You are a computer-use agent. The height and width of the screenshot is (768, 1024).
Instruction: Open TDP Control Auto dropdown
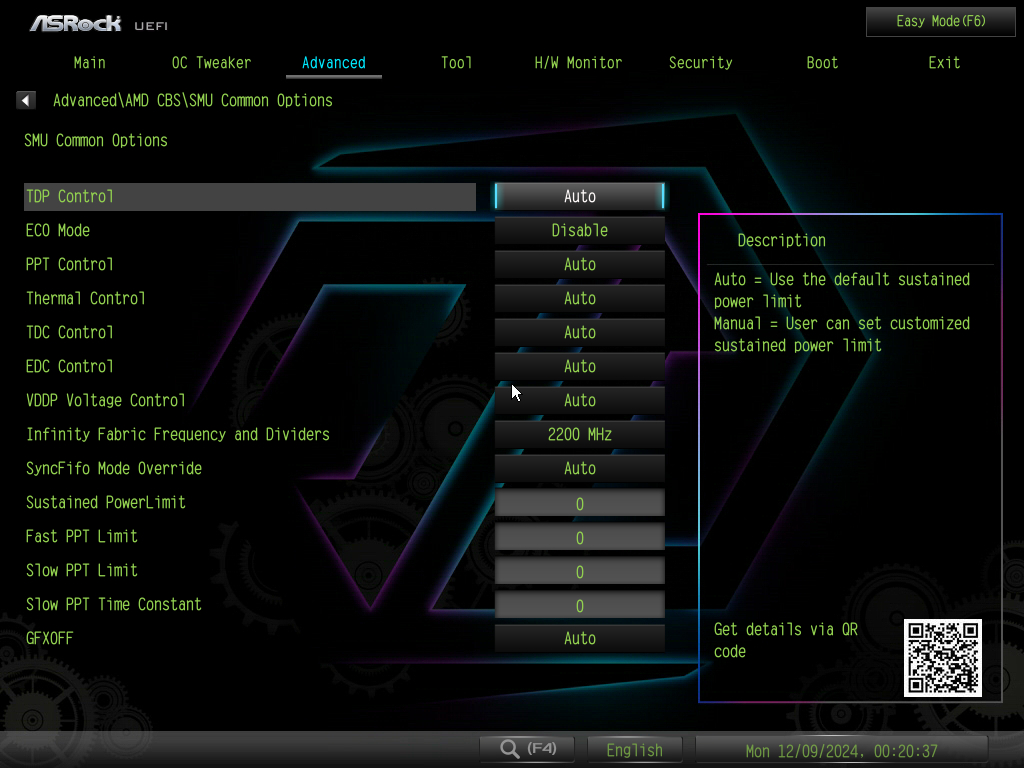[x=579, y=196]
